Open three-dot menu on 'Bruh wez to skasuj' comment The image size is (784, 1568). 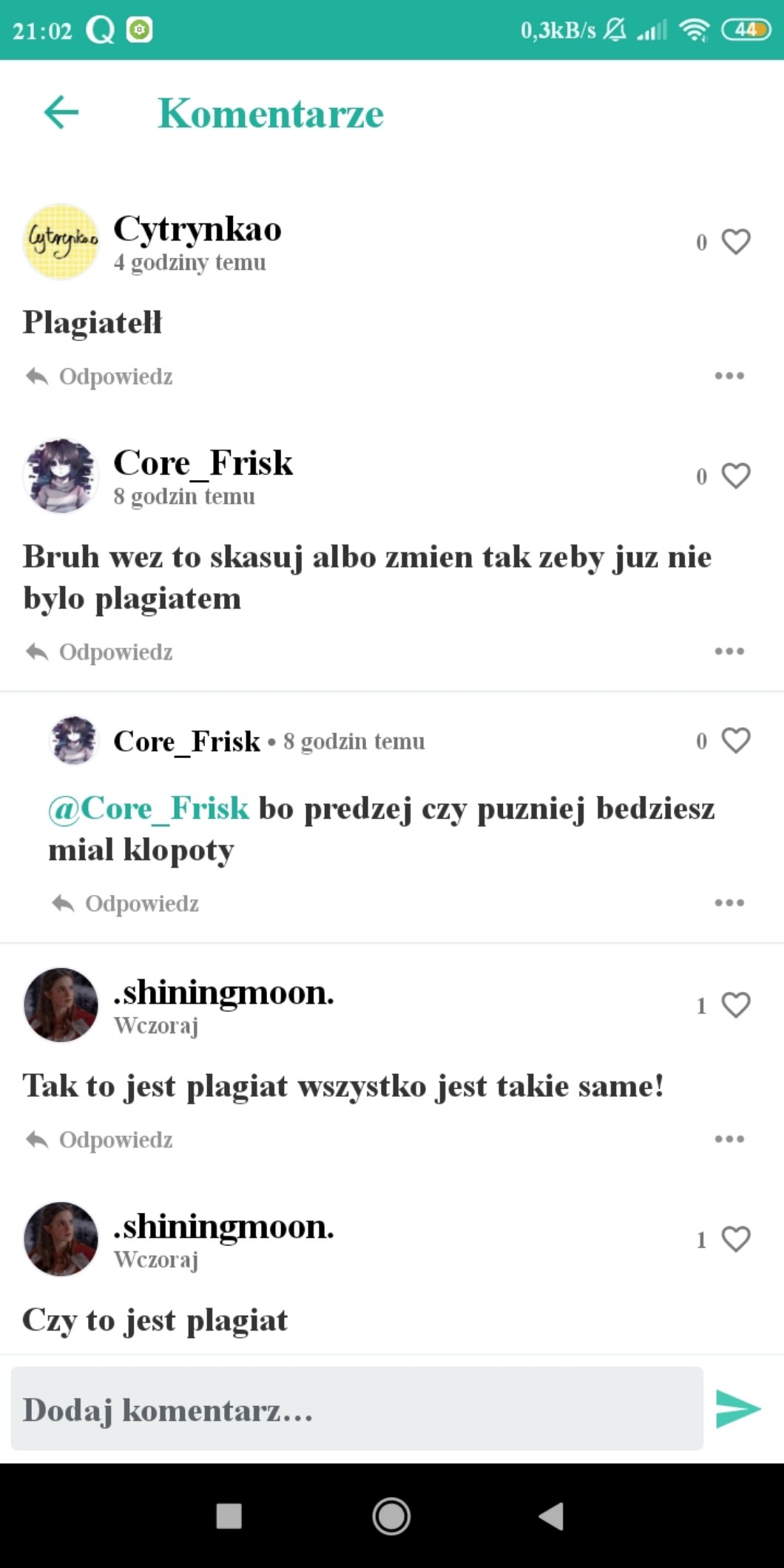click(729, 651)
